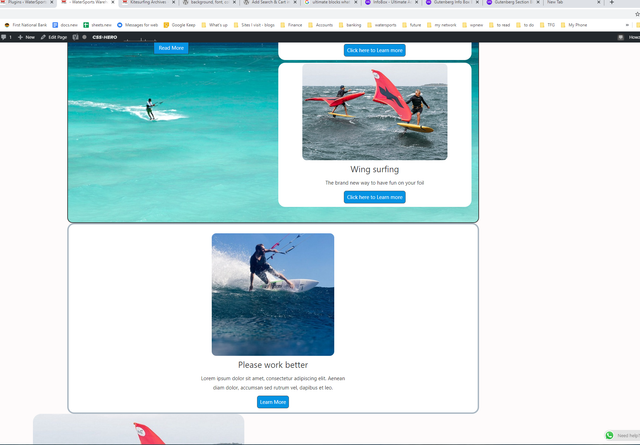This screenshot has width=640, height=445.
Task: Click Edit Page in the admin bar
Action: coord(54,37)
